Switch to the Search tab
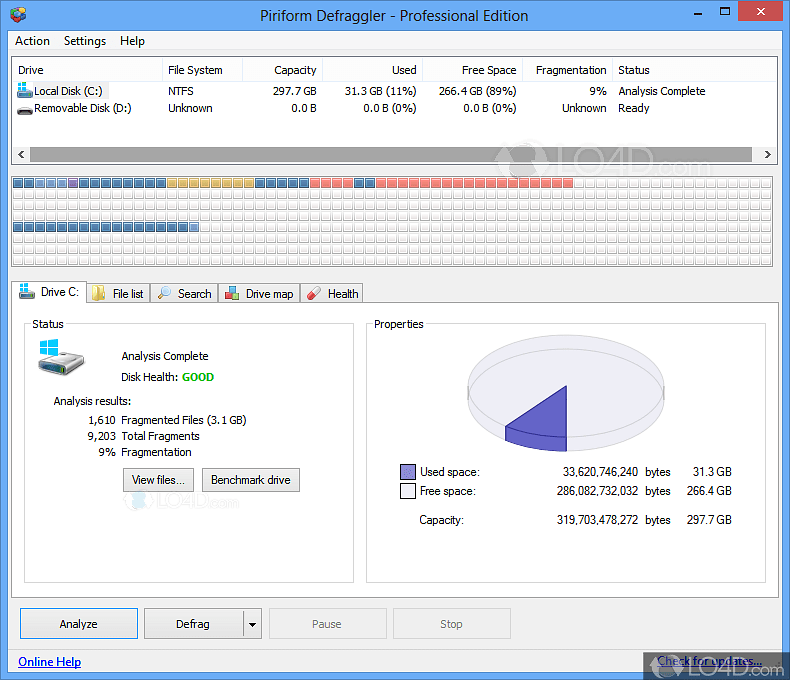Image resolution: width=790 pixels, height=680 pixels. coord(184,293)
